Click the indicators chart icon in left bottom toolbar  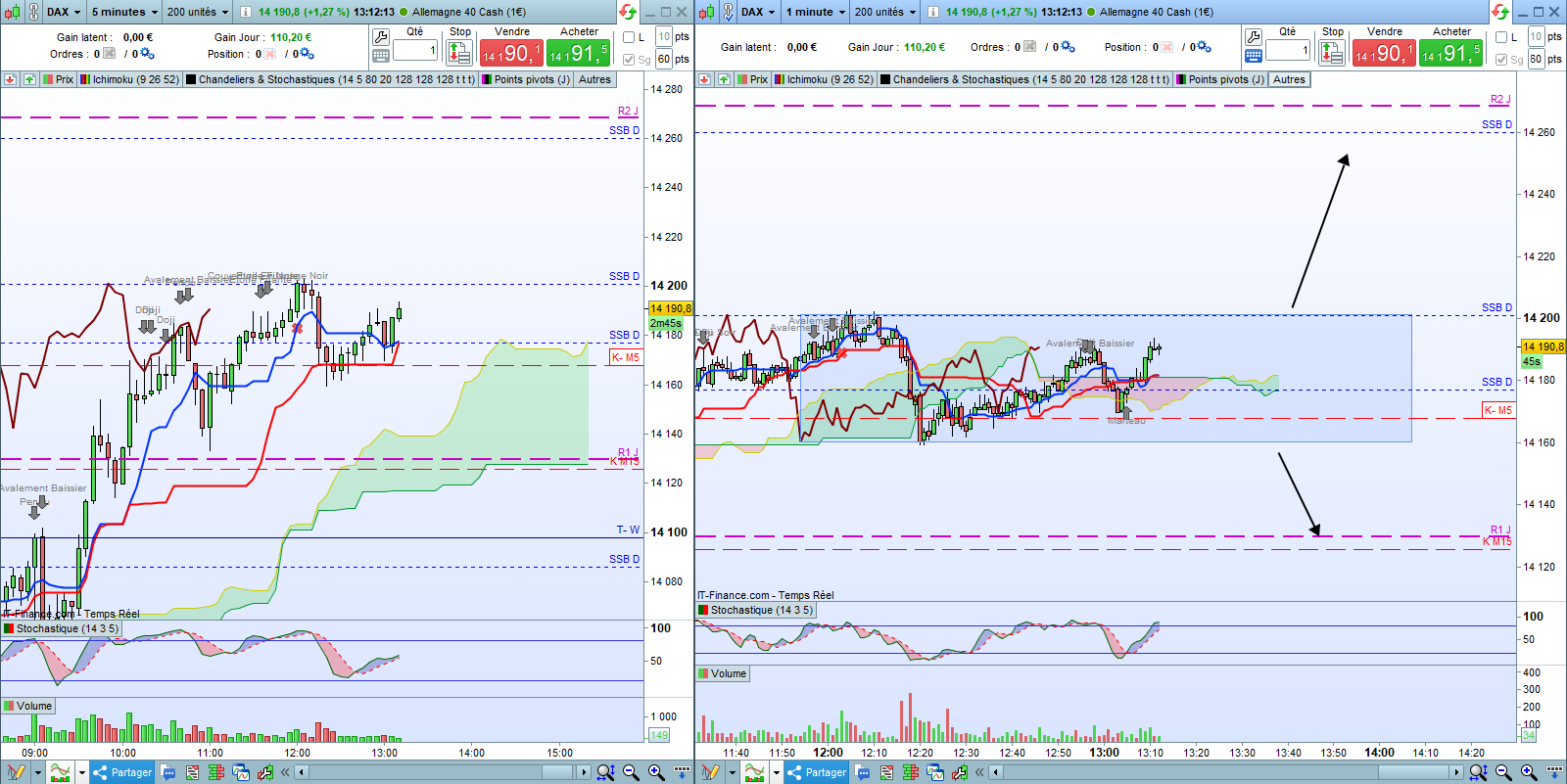61,772
